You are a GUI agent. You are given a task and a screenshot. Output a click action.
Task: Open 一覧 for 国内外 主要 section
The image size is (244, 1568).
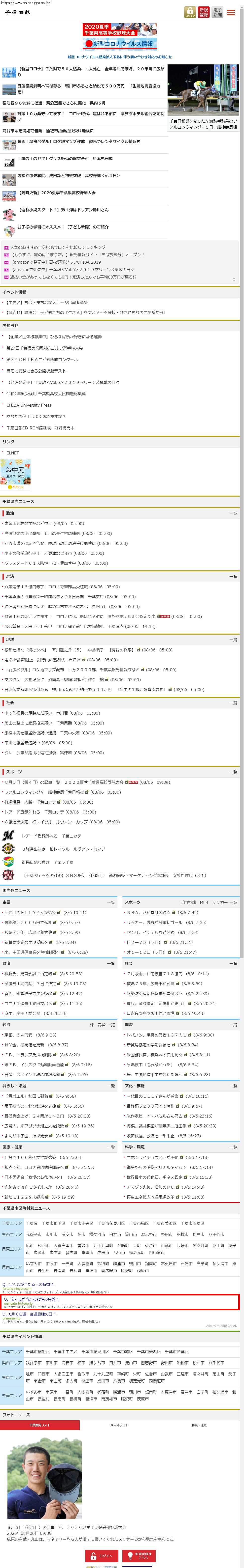click(111, 902)
